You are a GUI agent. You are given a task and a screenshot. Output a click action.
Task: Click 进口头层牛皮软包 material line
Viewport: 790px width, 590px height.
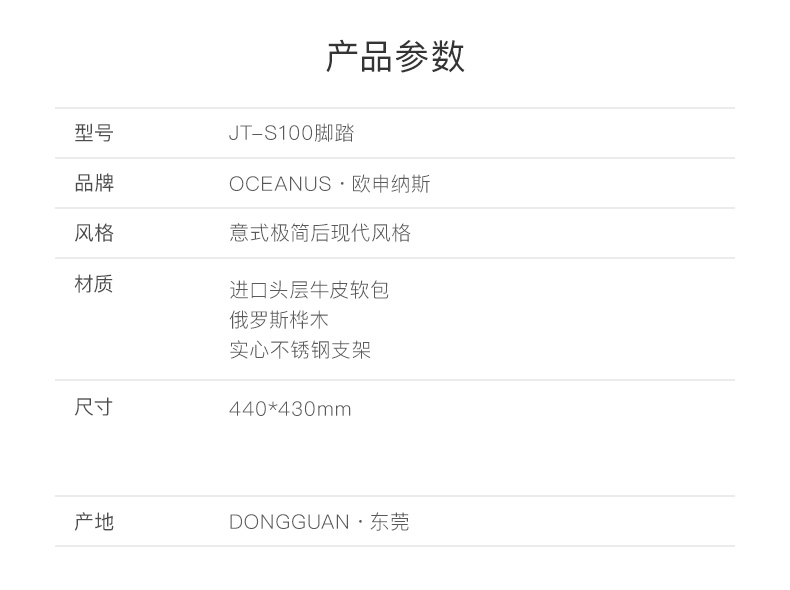pyautogui.click(x=309, y=290)
